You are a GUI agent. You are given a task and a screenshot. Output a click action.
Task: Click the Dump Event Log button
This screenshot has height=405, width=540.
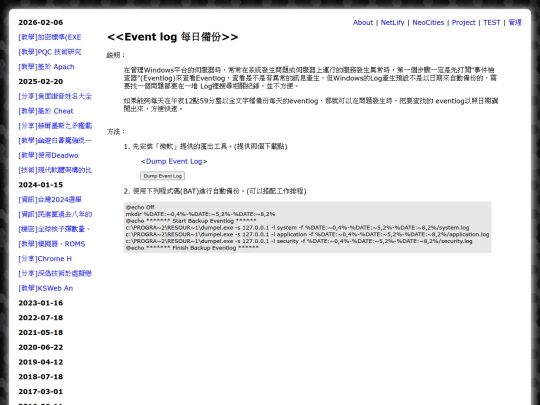pos(163,176)
